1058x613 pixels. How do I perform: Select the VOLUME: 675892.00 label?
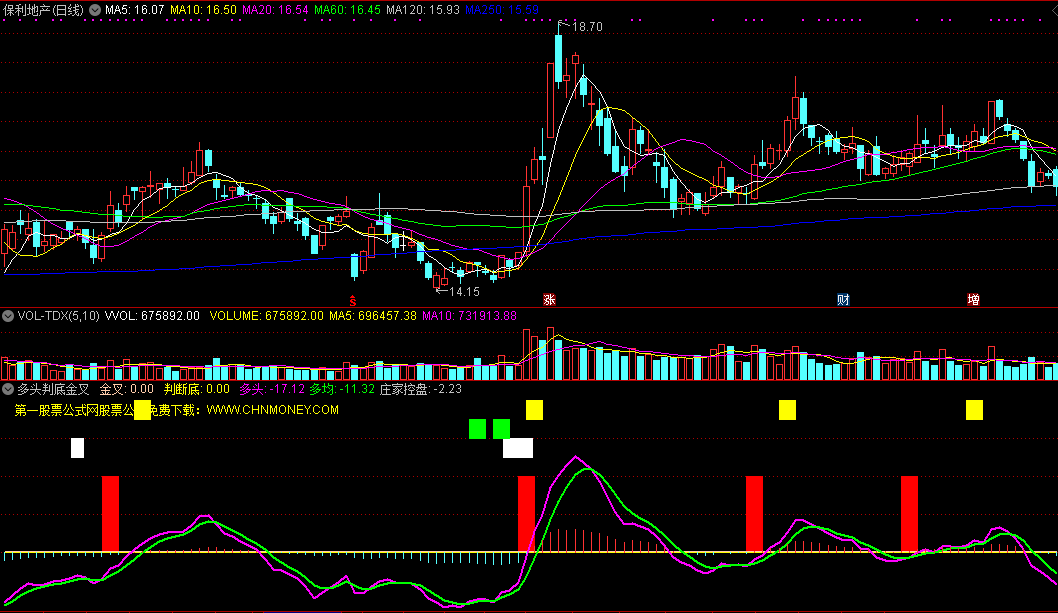[x=267, y=316]
